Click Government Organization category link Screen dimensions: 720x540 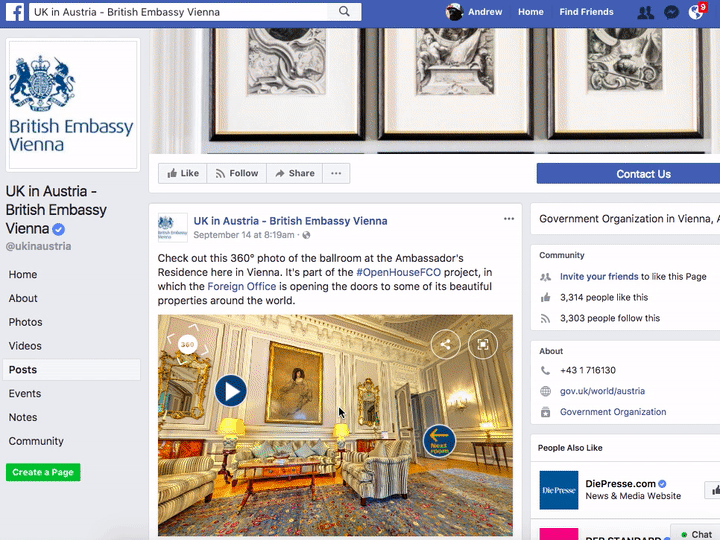(613, 412)
